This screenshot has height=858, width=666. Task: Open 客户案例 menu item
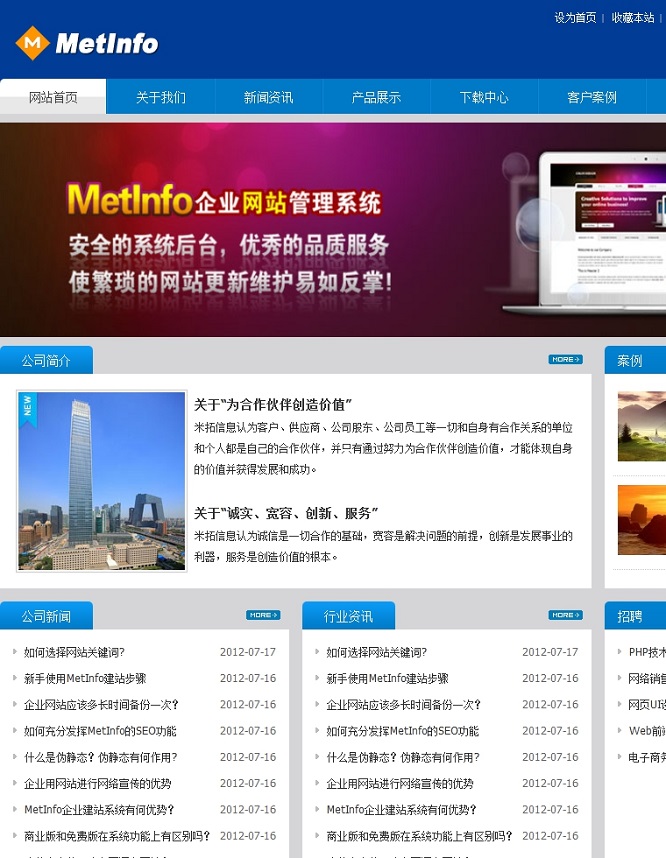pos(592,97)
